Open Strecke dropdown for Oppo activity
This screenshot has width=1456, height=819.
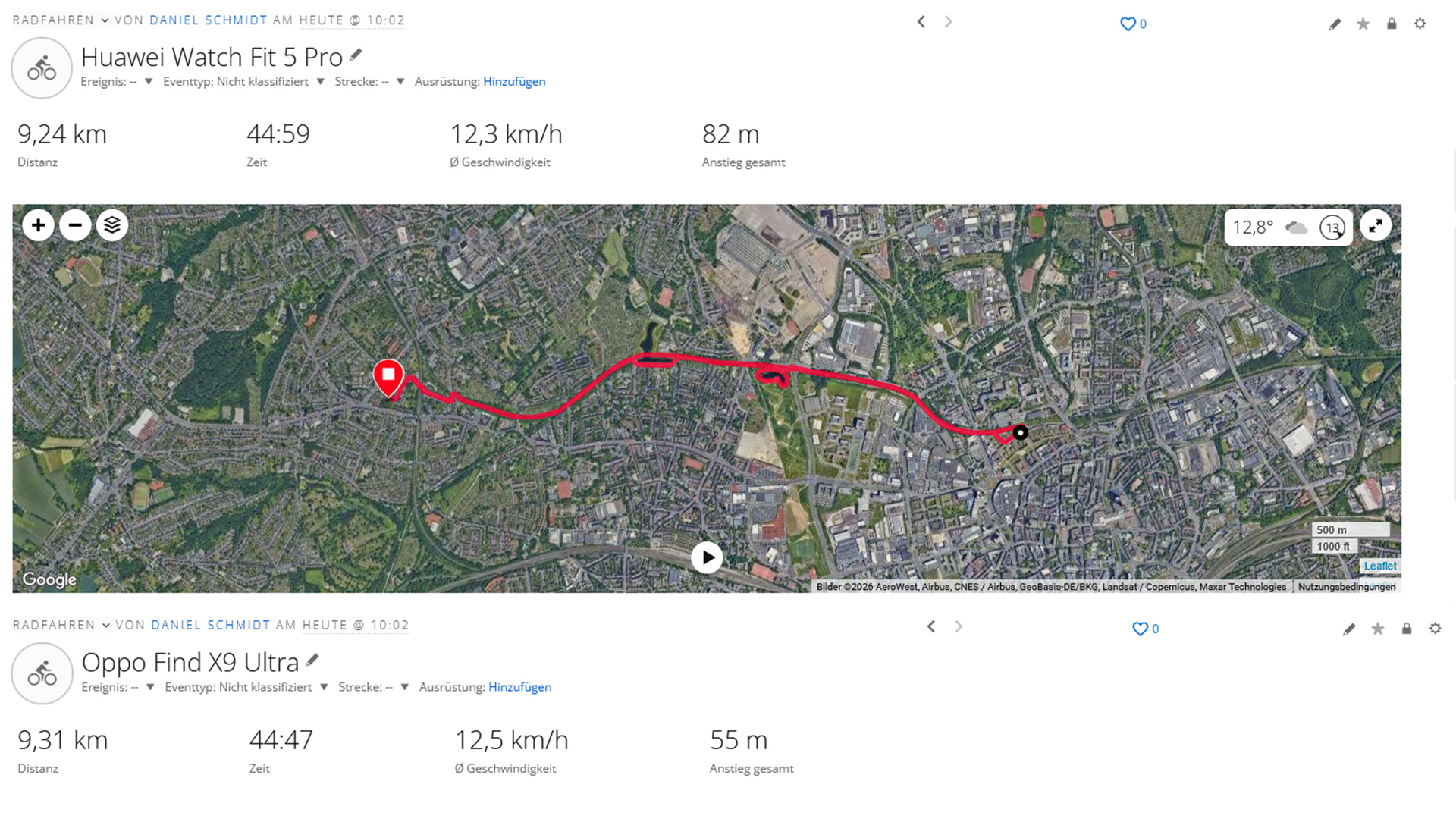click(404, 687)
